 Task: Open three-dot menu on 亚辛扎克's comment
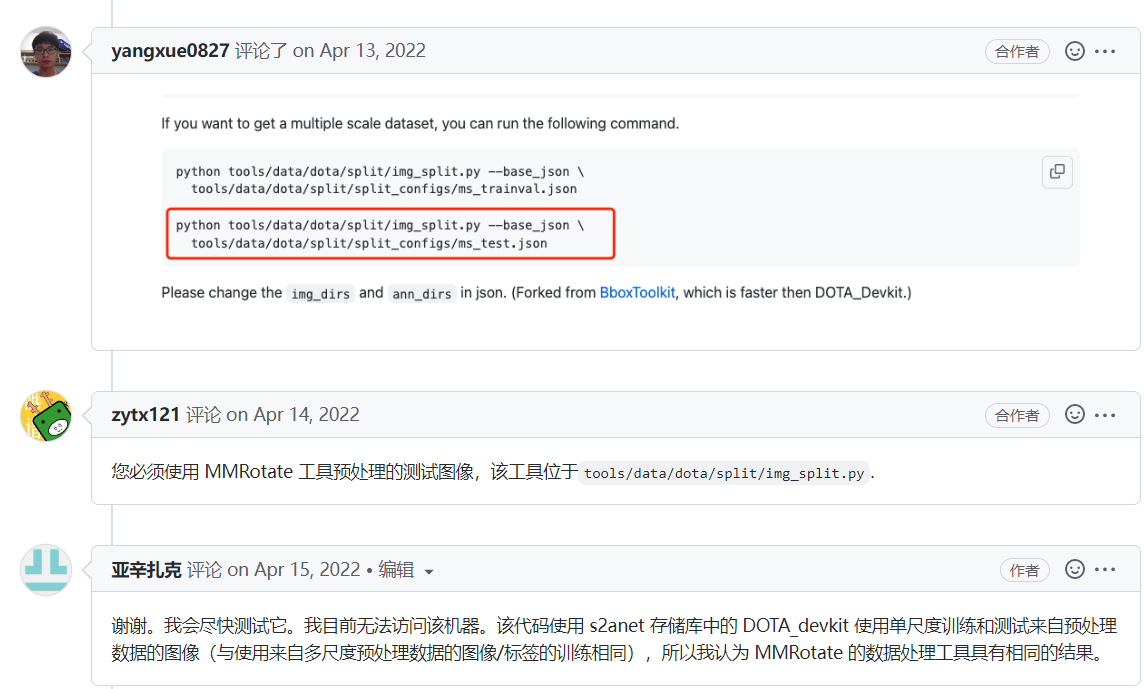point(1105,569)
